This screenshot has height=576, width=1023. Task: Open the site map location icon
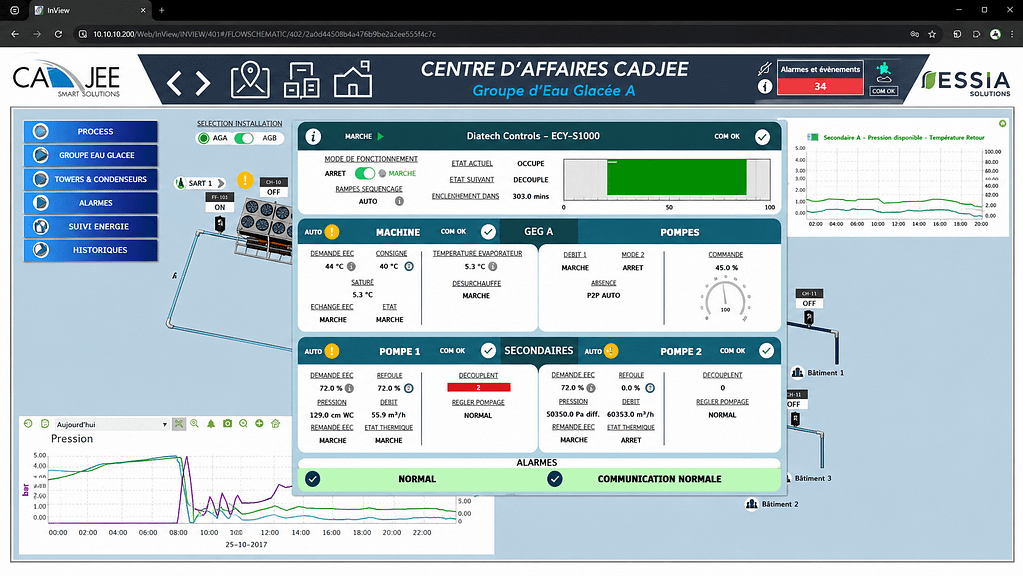pyautogui.click(x=250, y=80)
